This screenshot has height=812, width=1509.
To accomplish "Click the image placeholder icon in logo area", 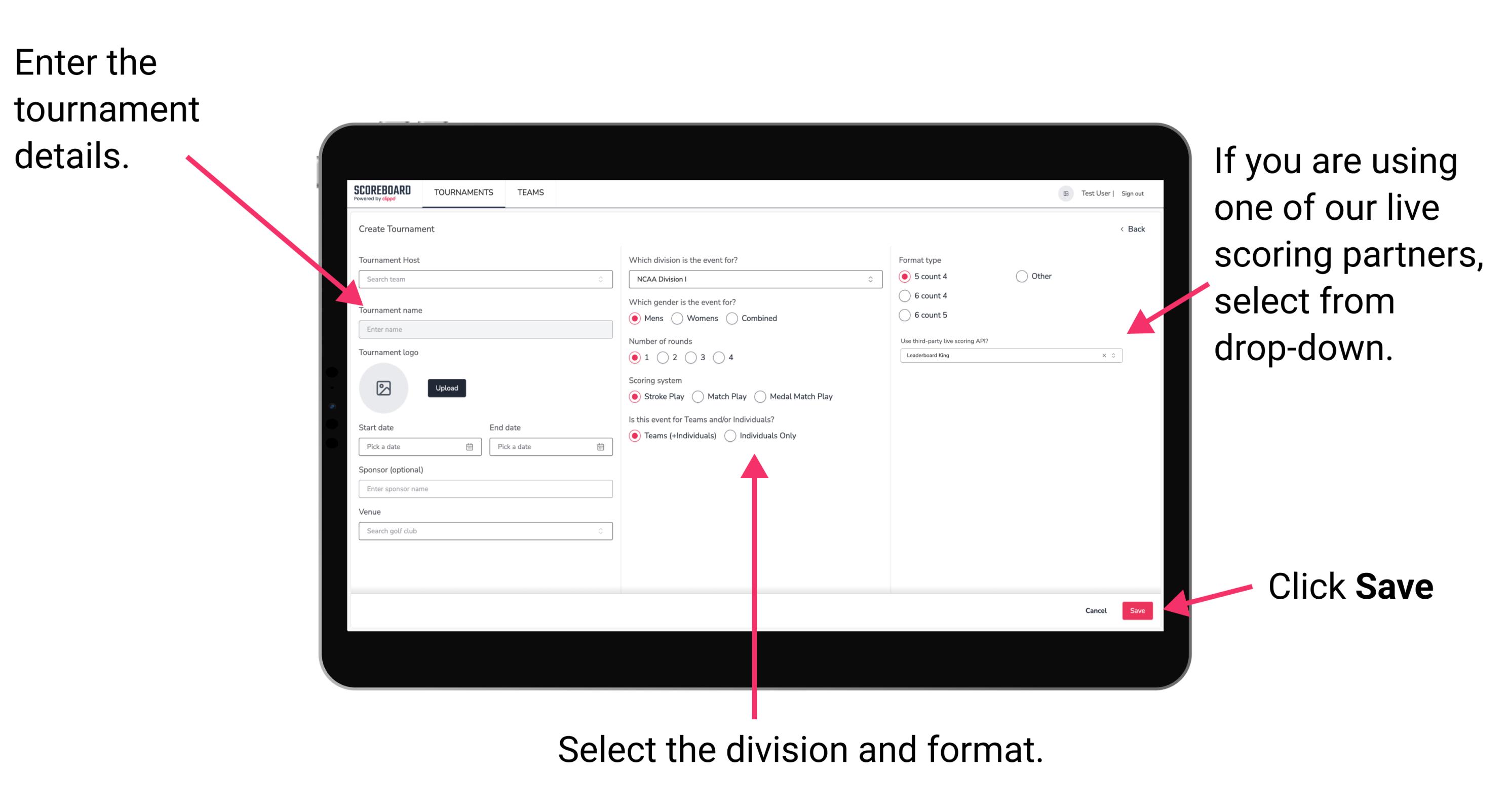I will pos(383,388).
